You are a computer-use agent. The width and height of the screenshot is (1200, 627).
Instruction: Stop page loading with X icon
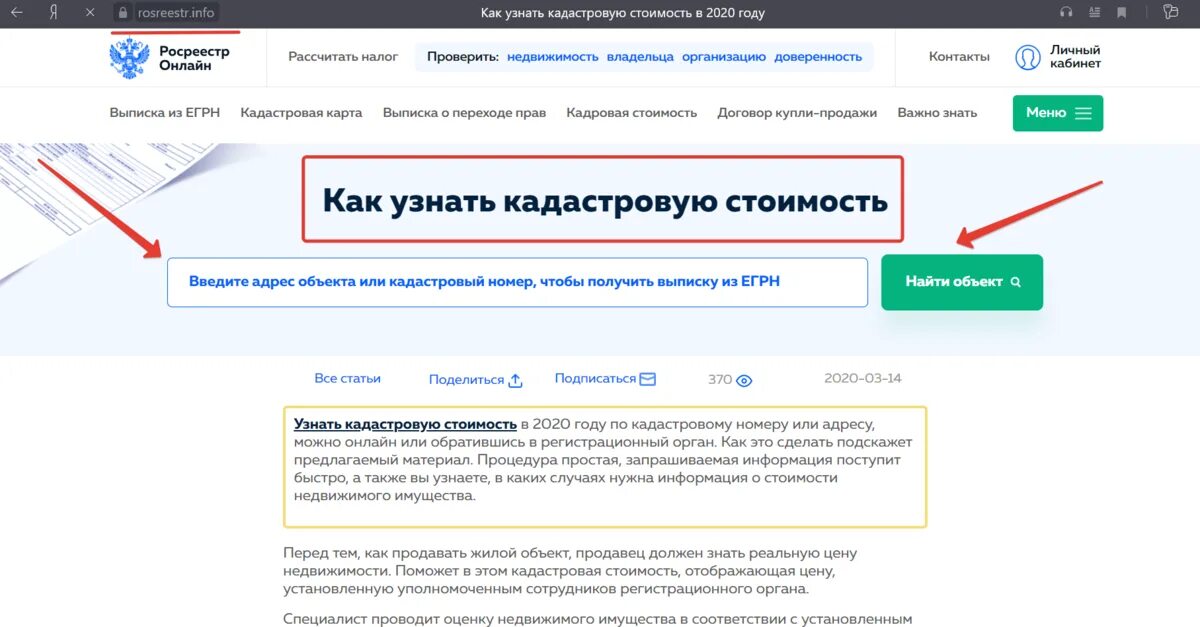tap(90, 13)
